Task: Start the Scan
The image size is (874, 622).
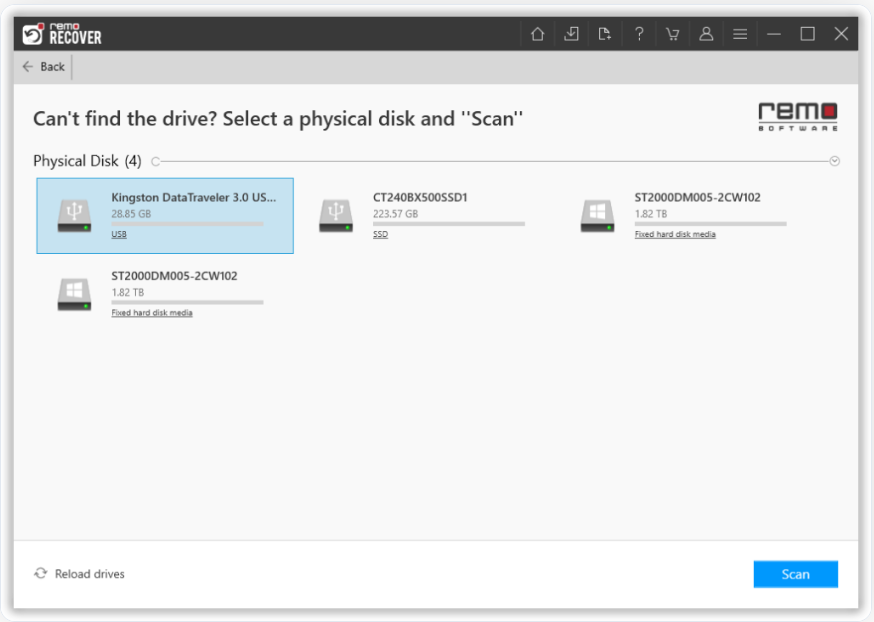Action: [795, 574]
